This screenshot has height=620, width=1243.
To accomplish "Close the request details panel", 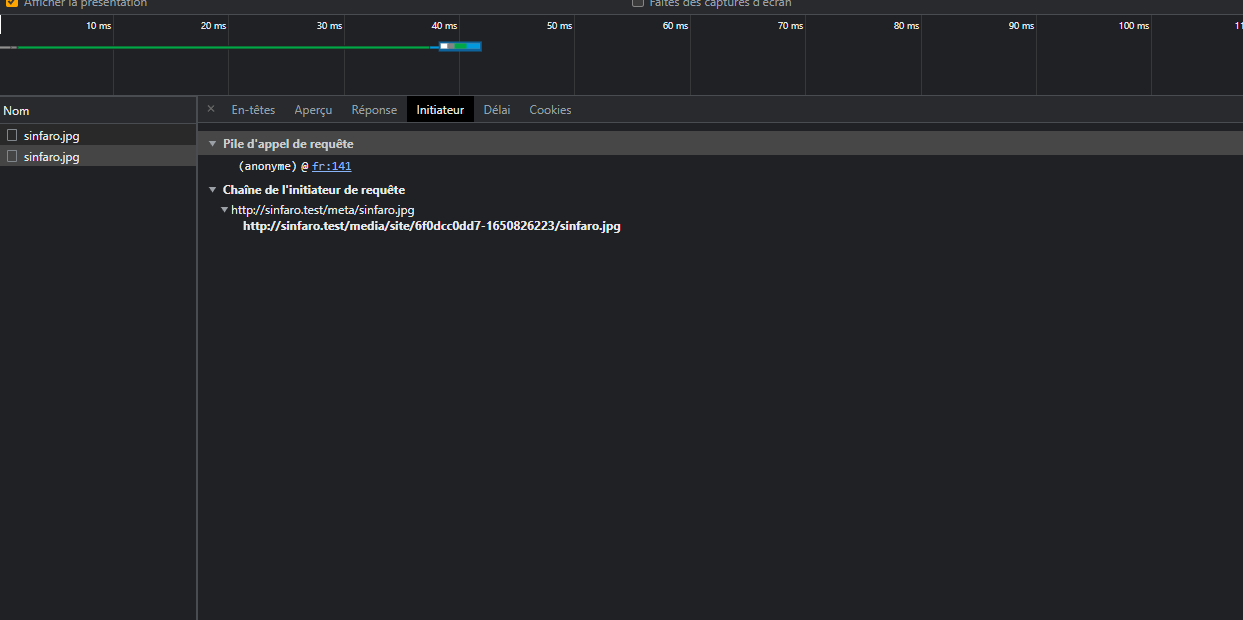I will click(x=211, y=109).
